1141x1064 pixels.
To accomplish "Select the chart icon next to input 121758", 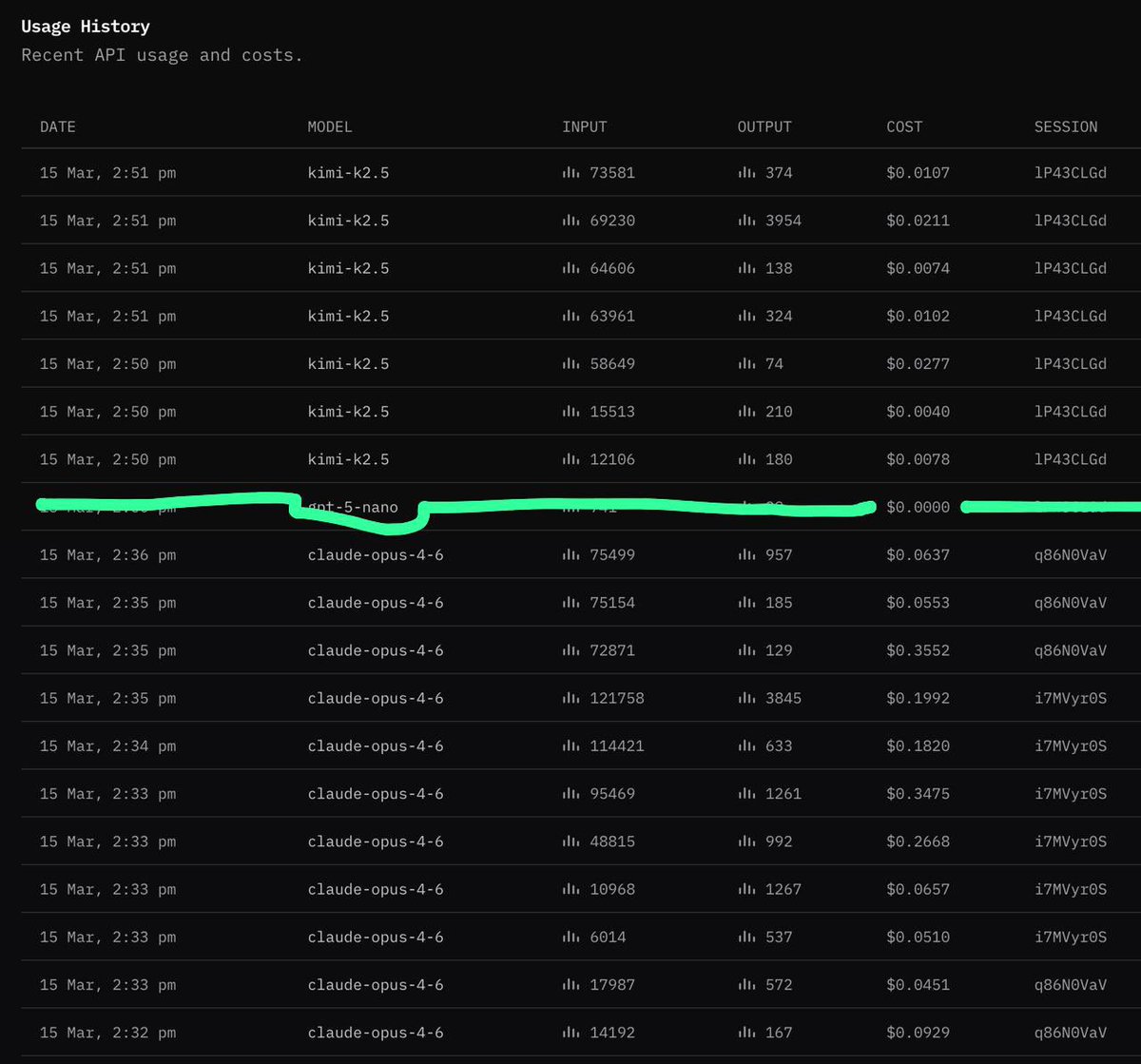I will (570, 698).
